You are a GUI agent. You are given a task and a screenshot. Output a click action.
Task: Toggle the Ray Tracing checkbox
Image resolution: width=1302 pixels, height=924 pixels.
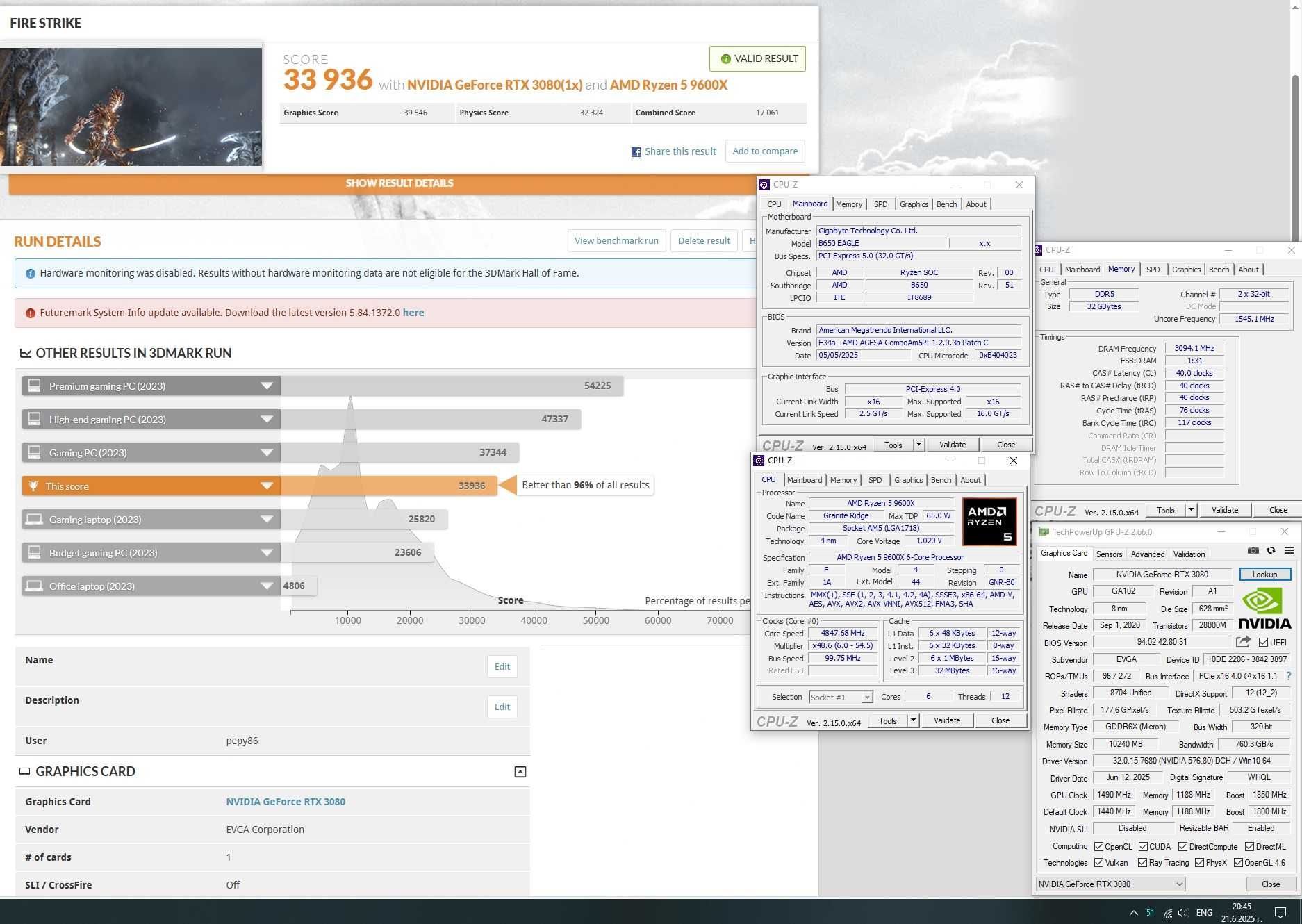pyautogui.click(x=1142, y=863)
